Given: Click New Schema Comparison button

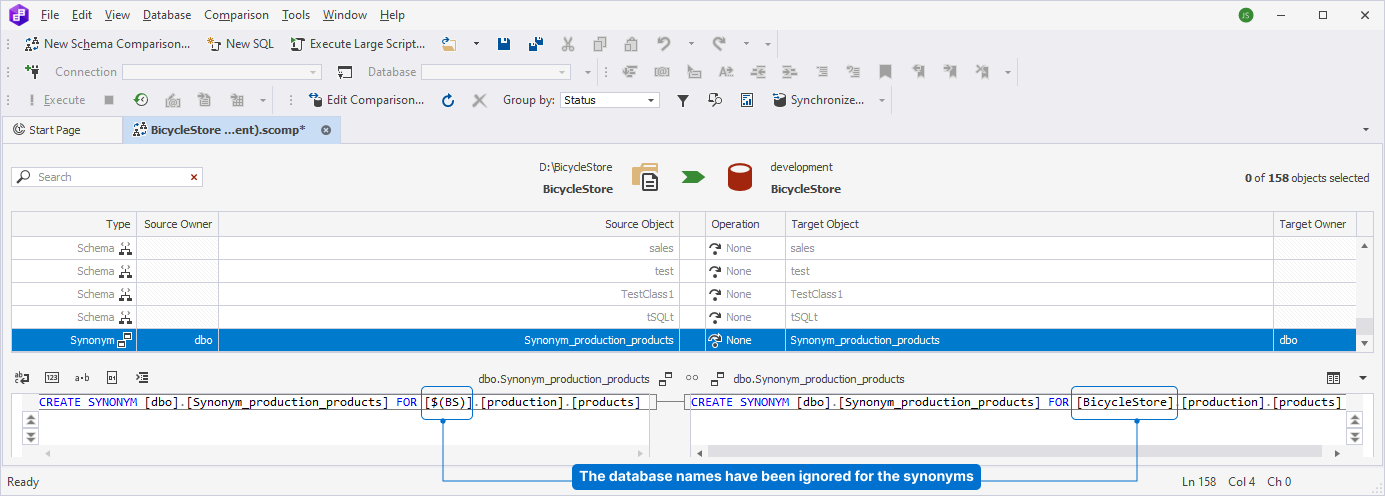Looking at the screenshot, I should 107,44.
